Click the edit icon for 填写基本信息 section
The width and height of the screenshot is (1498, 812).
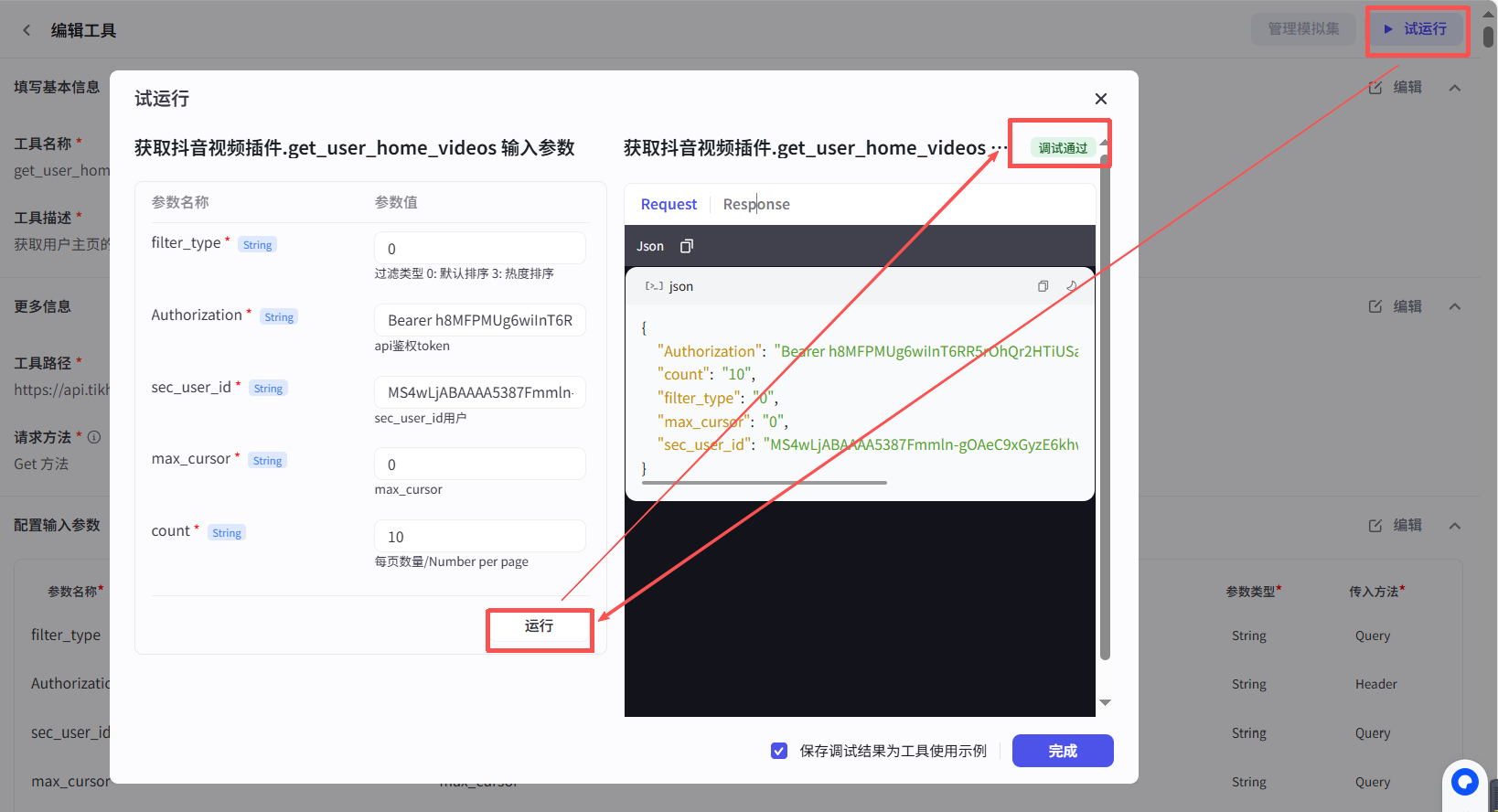(x=1375, y=88)
